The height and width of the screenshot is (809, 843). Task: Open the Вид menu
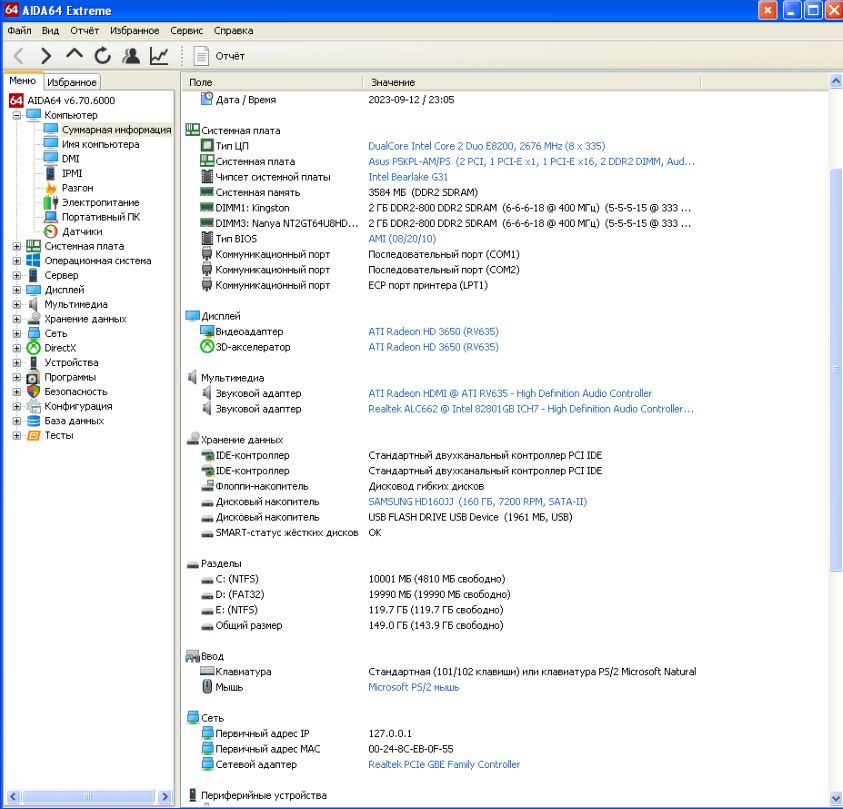[51, 31]
